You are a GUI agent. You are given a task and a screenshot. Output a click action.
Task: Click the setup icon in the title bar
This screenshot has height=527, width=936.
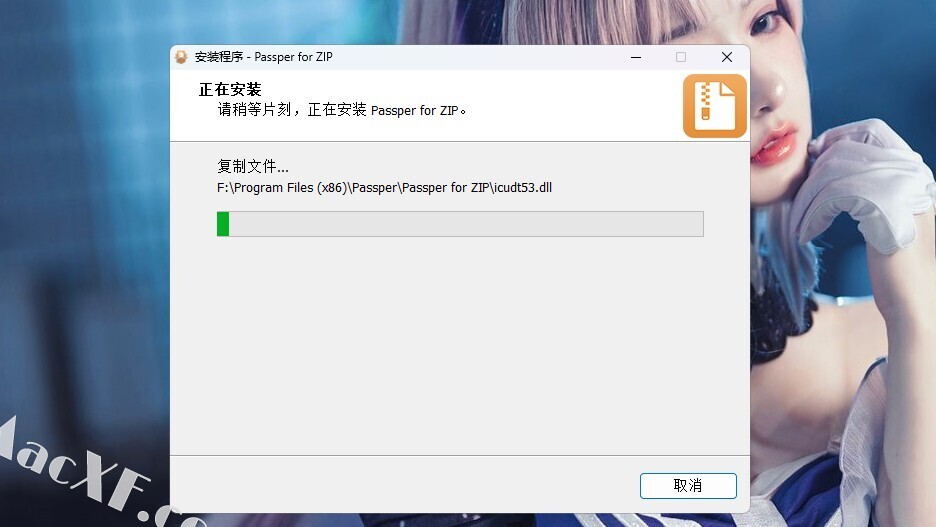[181, 57]
